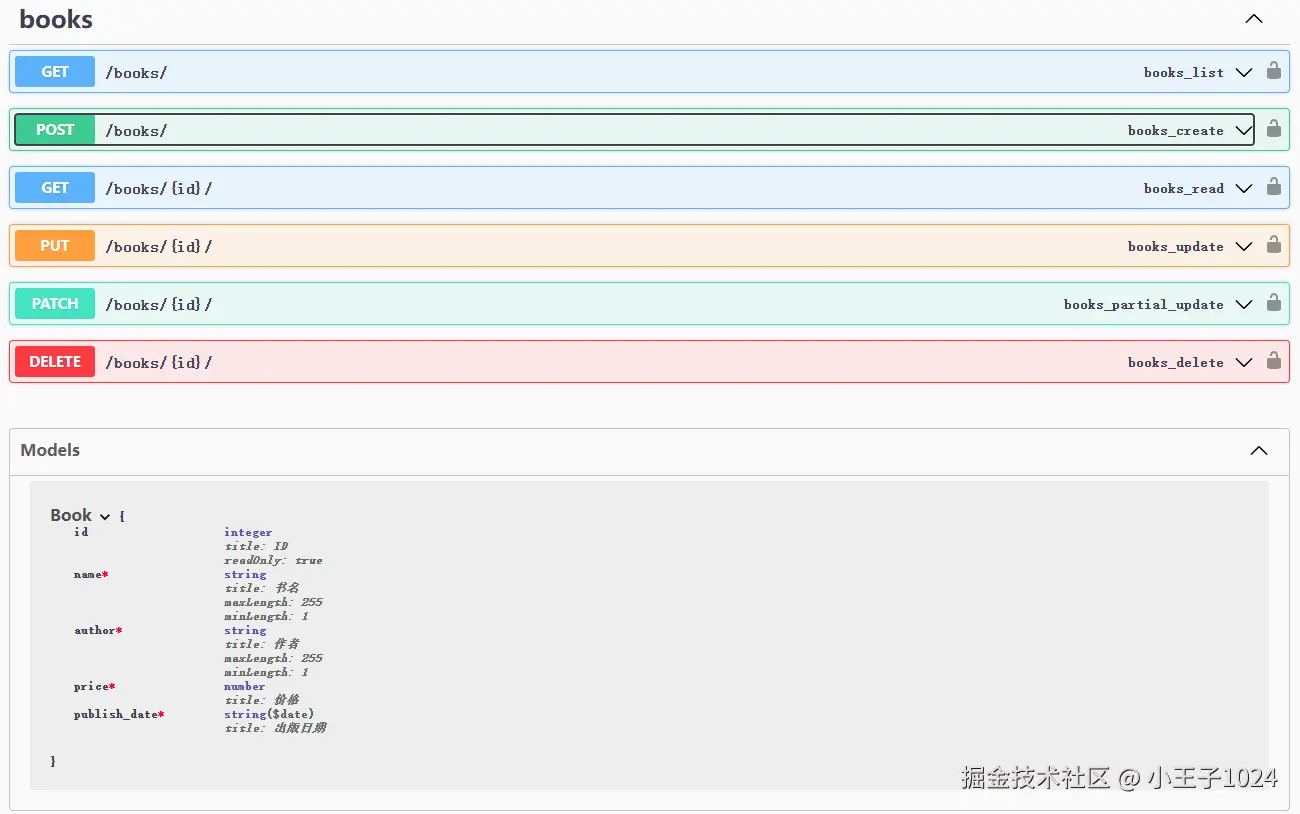The image size is (1300, 814).
Task: Click the books_read operation id text
Action: [1184, 189]
